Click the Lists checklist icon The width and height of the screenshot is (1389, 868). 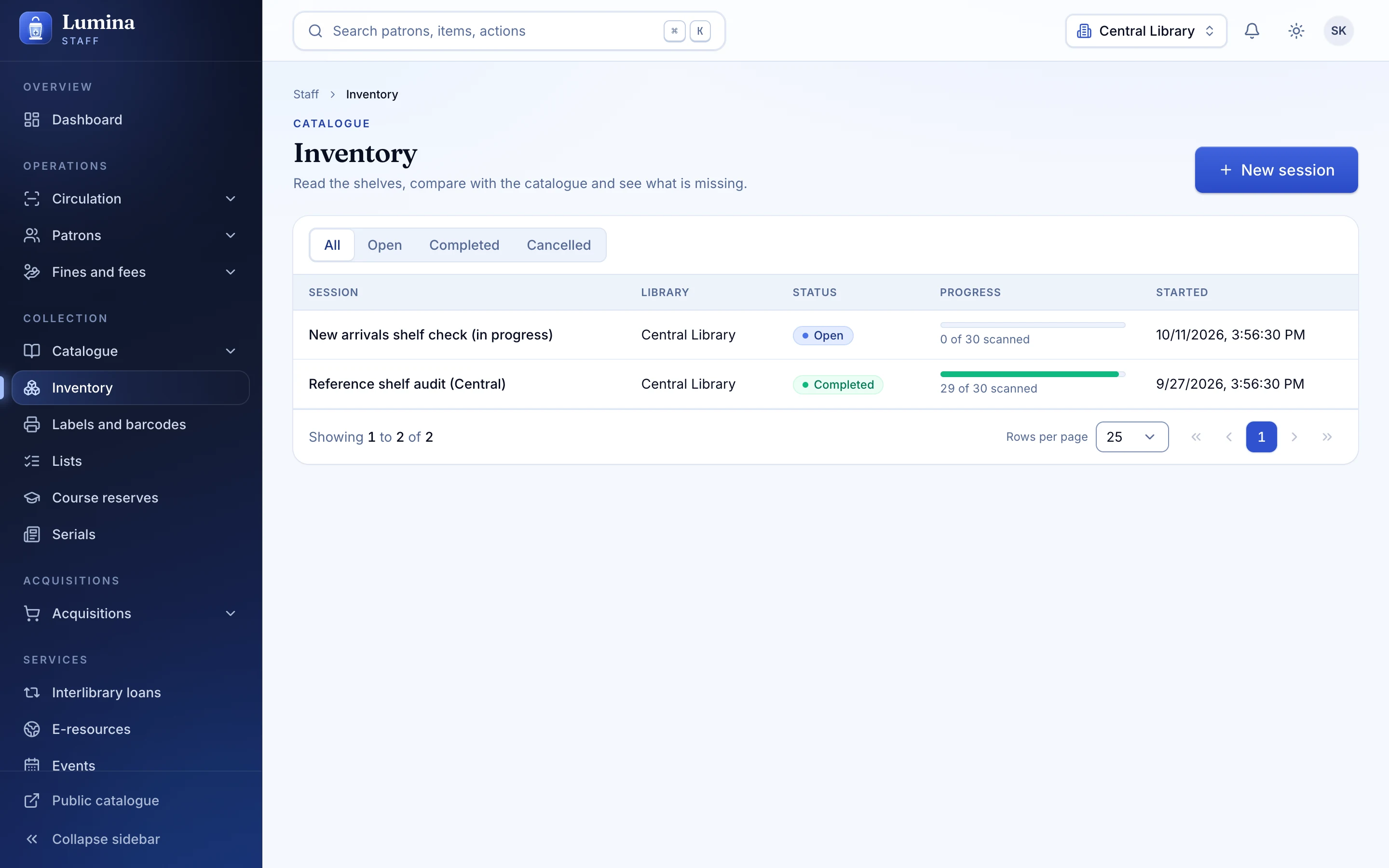(31, 461)
